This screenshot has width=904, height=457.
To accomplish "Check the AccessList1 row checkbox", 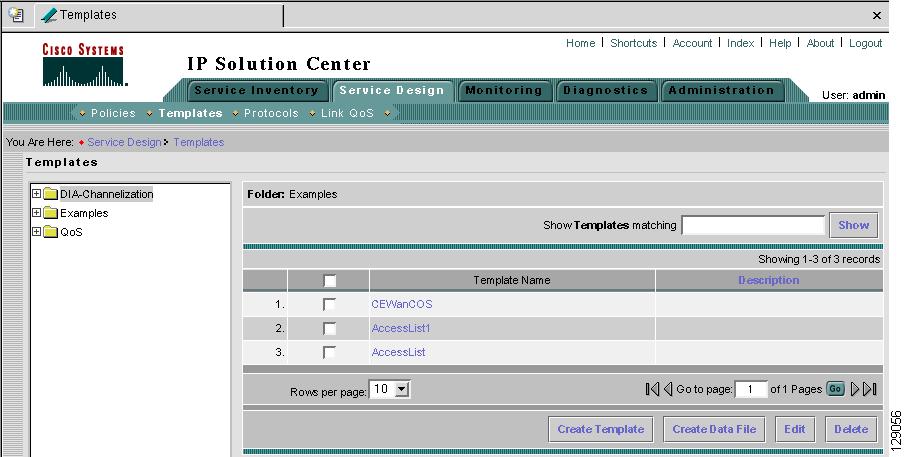I will point(329,328).
